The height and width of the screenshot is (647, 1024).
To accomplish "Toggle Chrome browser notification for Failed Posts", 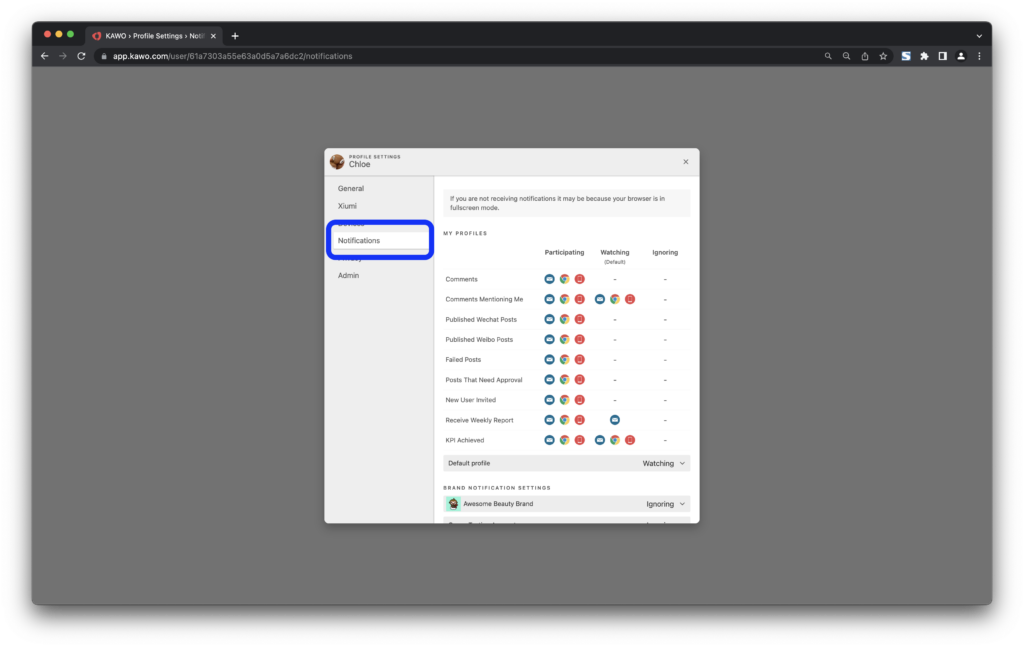I will pyautogui.click(x=564, y=359).
